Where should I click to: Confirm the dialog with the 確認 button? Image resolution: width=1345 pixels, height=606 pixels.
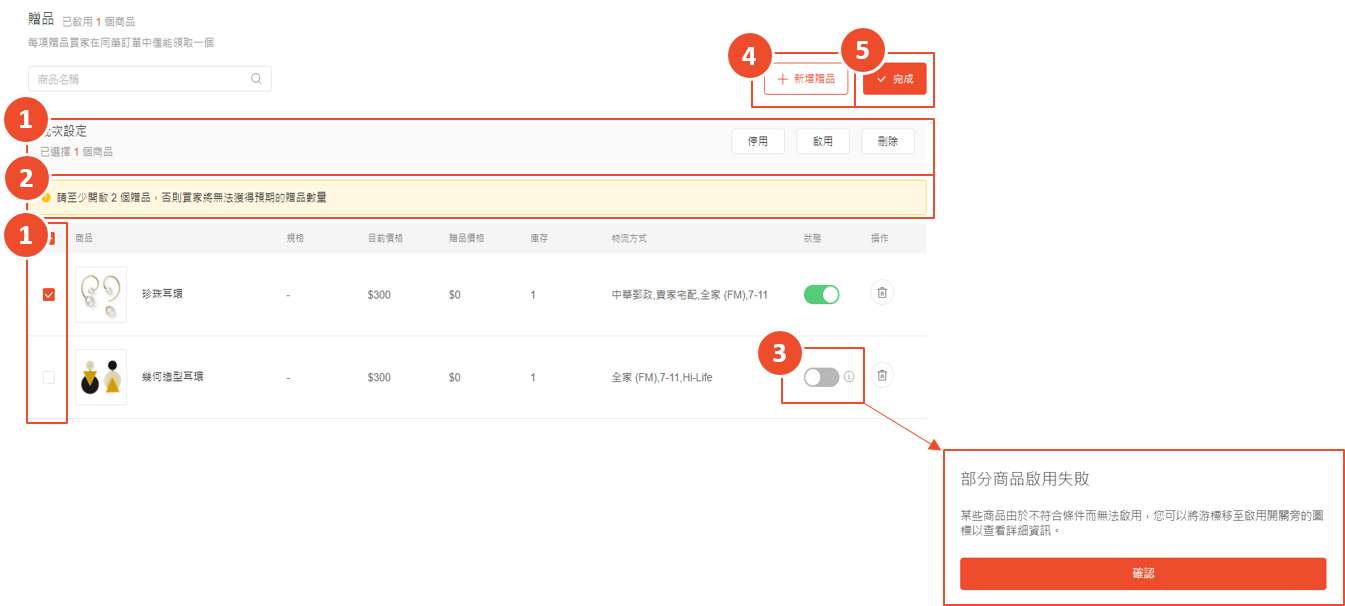(1142, 574)
